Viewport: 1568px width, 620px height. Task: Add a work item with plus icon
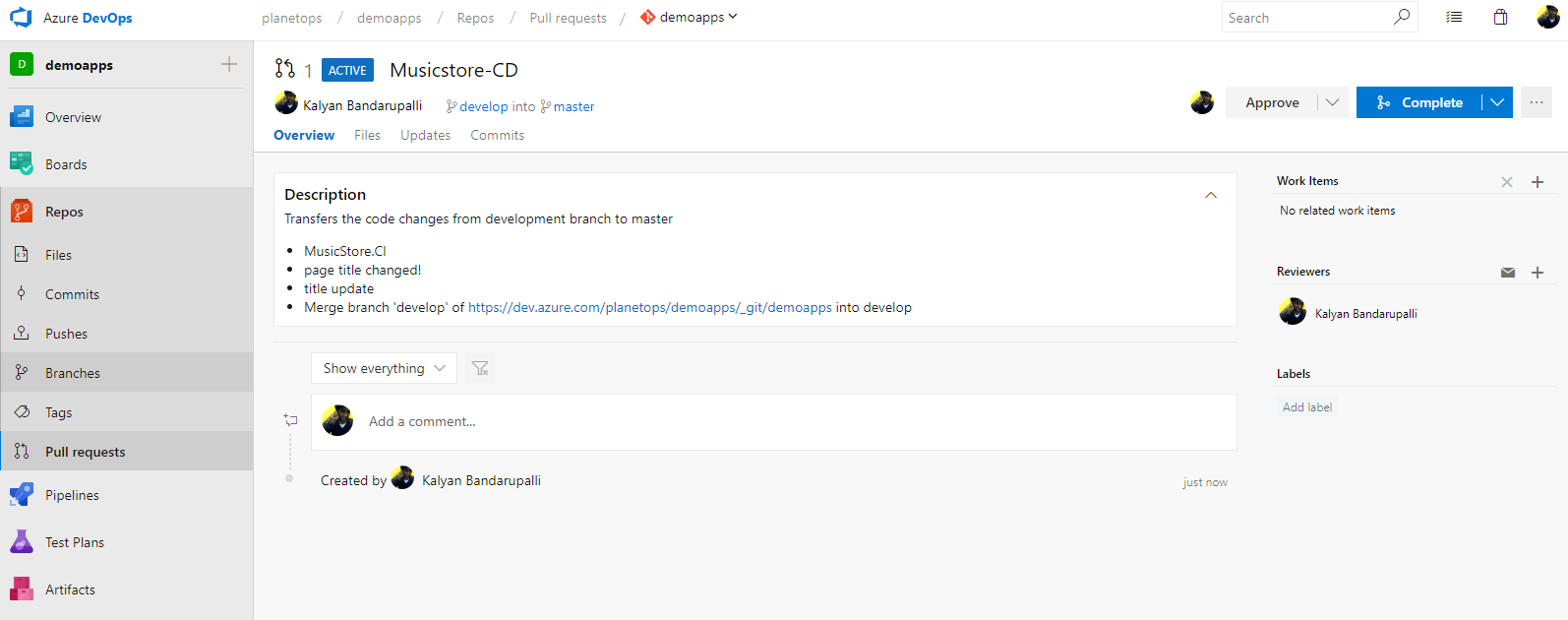click(x=1538, y=182)
